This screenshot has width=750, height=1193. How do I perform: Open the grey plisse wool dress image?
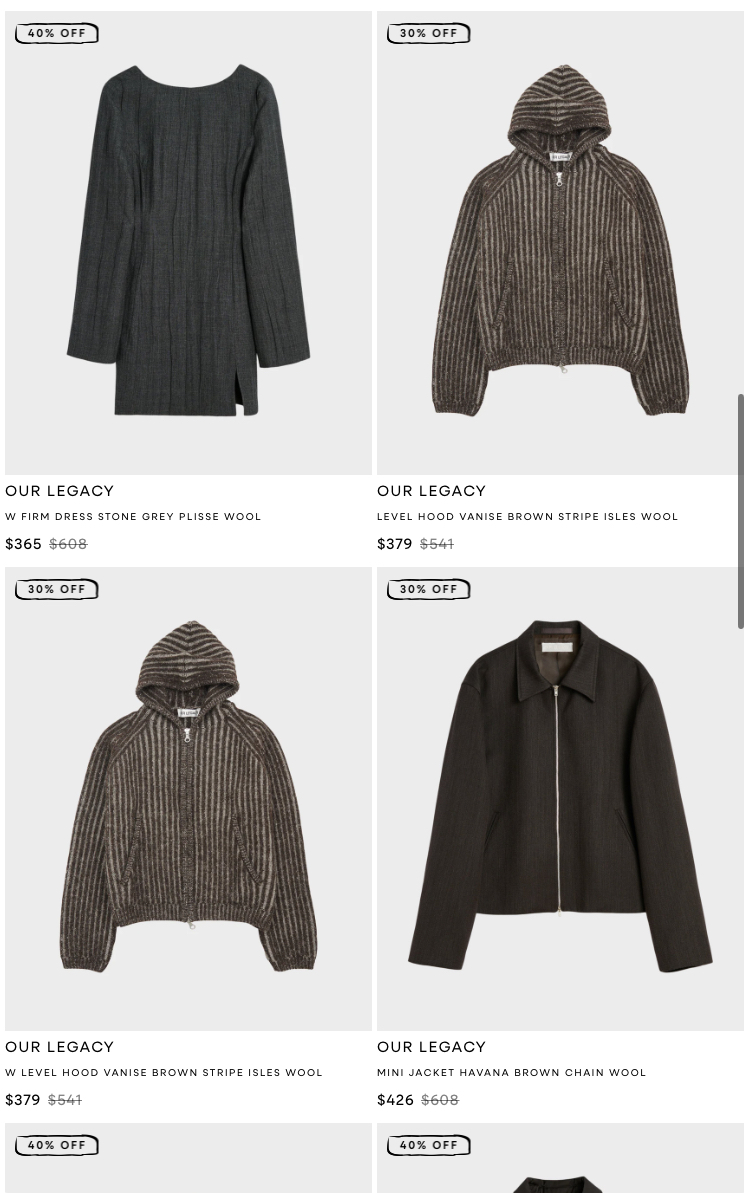(188, 243)
